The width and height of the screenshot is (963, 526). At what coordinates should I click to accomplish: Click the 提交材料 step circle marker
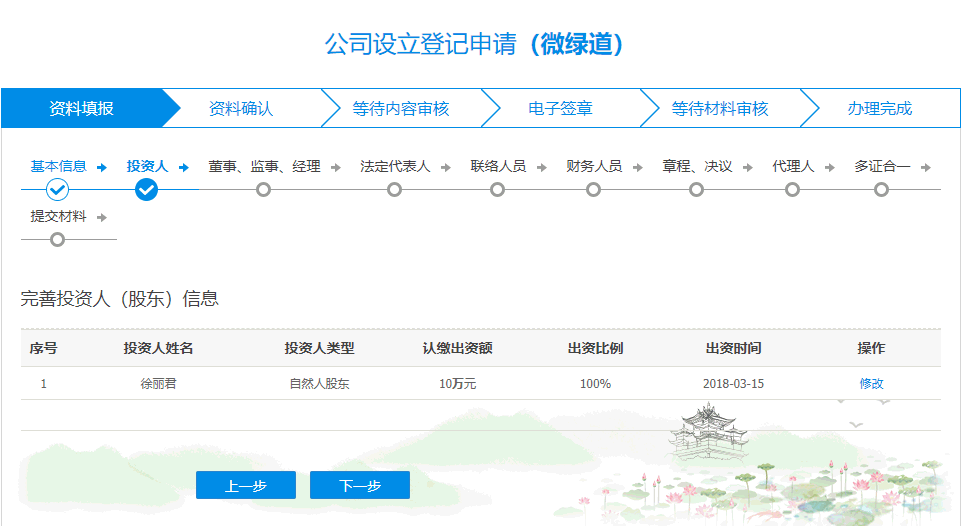[x=57, y=240]
